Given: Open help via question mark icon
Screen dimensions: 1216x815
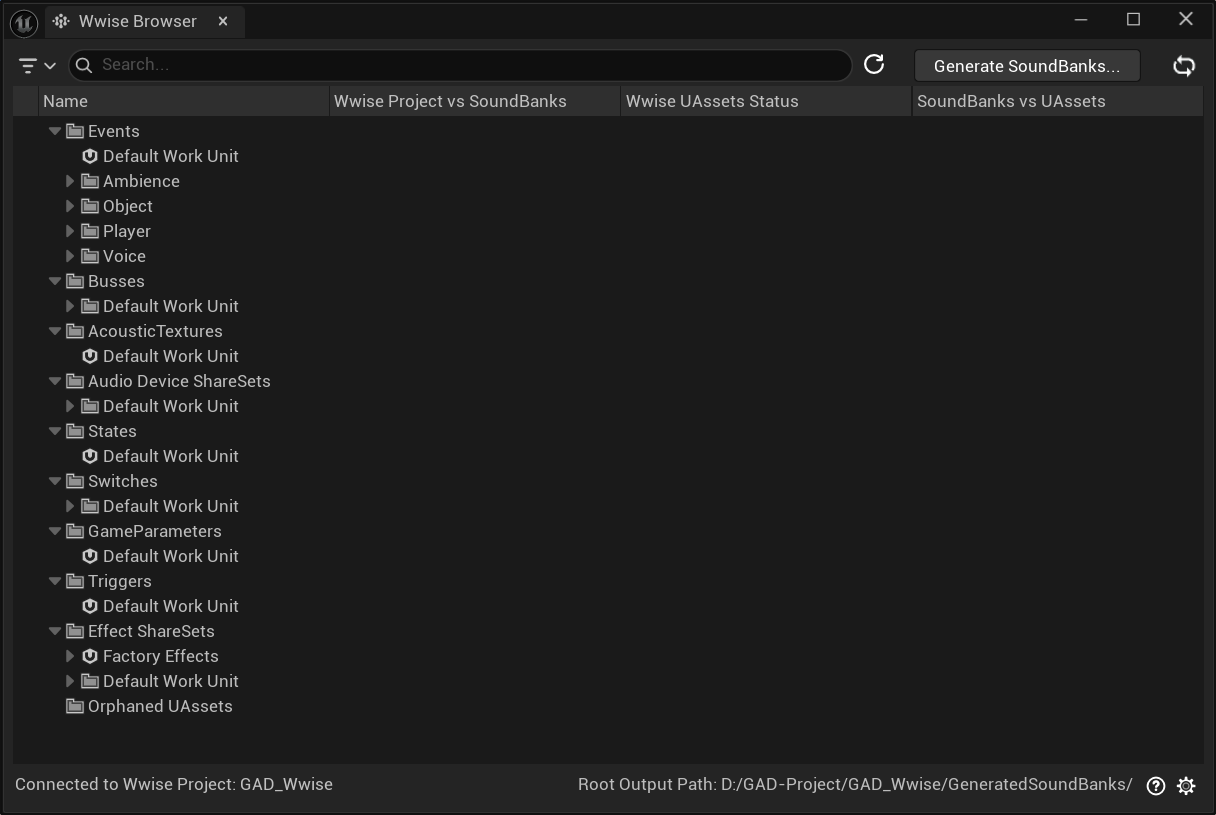Looking at the screenshot, I should (x=1156, y=786).
